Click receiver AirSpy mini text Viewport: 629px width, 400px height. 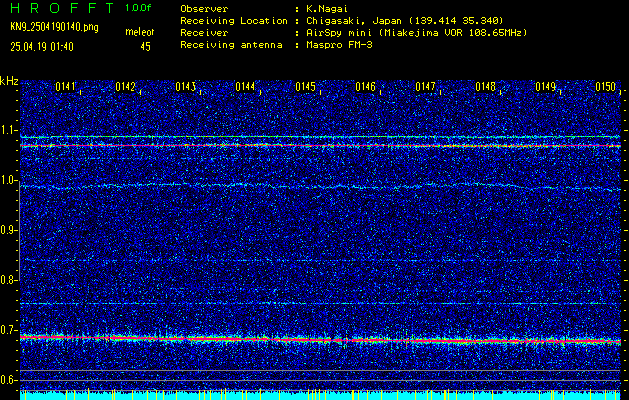click(x=416, y=33)
